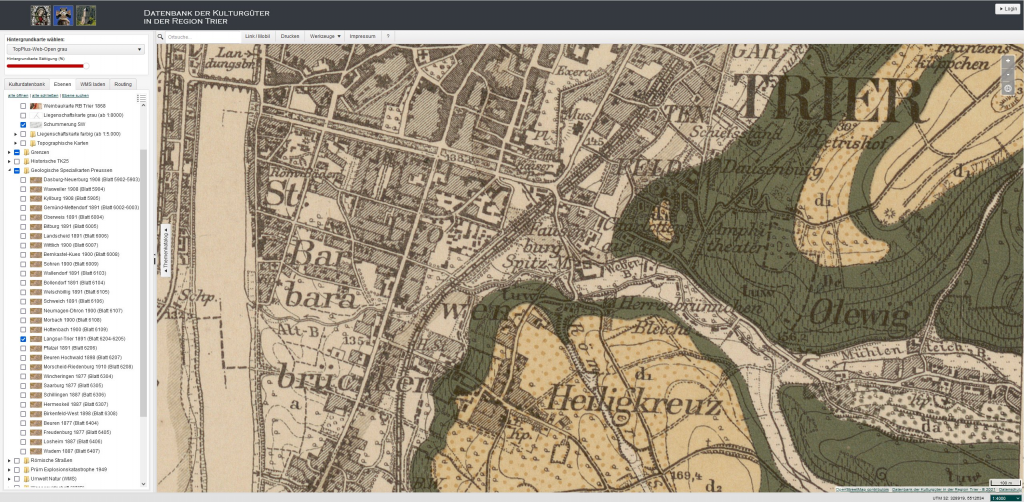
Task: Click the Login button
Action: 1006,8
